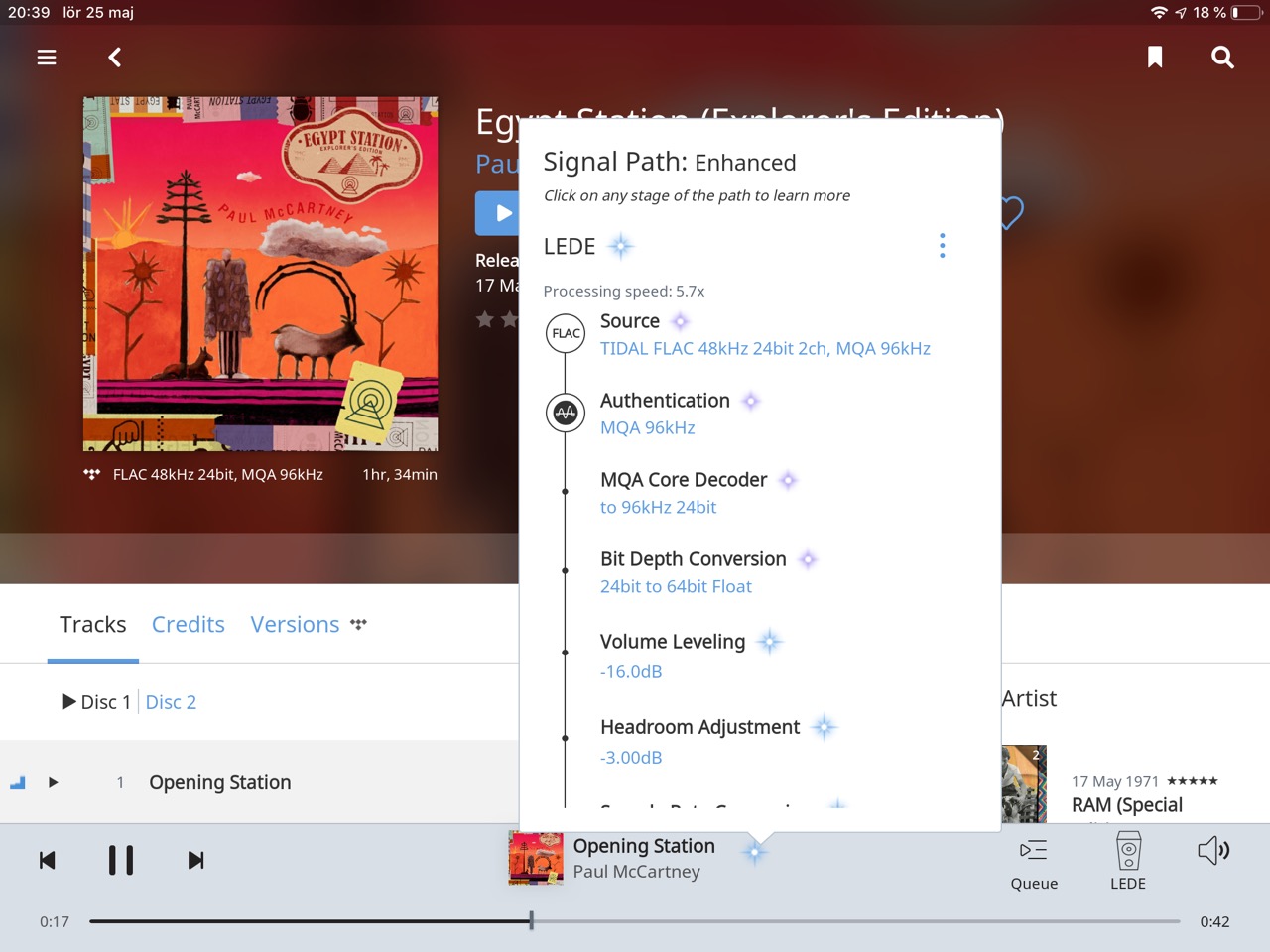The width and height of the screenshot is (1270, 952).
Task: Open the Volume Leveling stage info
Action: click(x=673, y=642)
